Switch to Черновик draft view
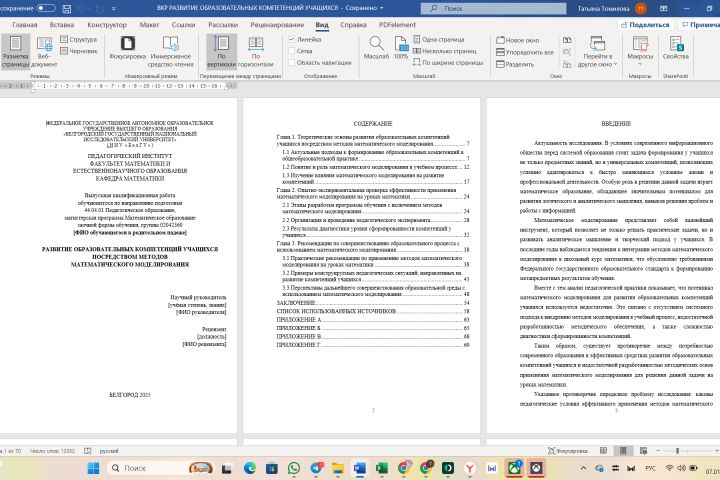720x480 pixels. (79, 51)
